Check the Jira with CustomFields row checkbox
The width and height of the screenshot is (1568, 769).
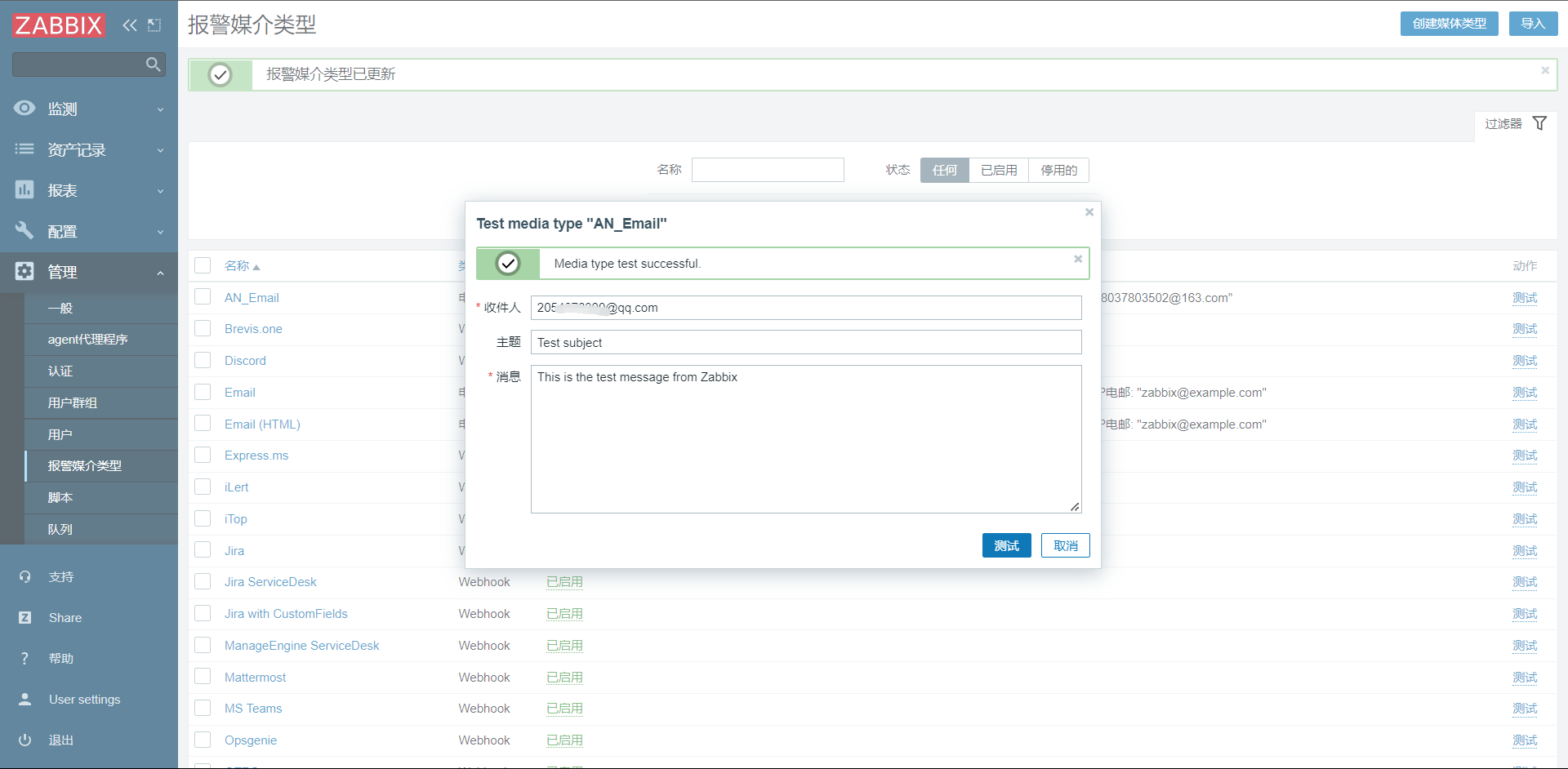[203, 613]
